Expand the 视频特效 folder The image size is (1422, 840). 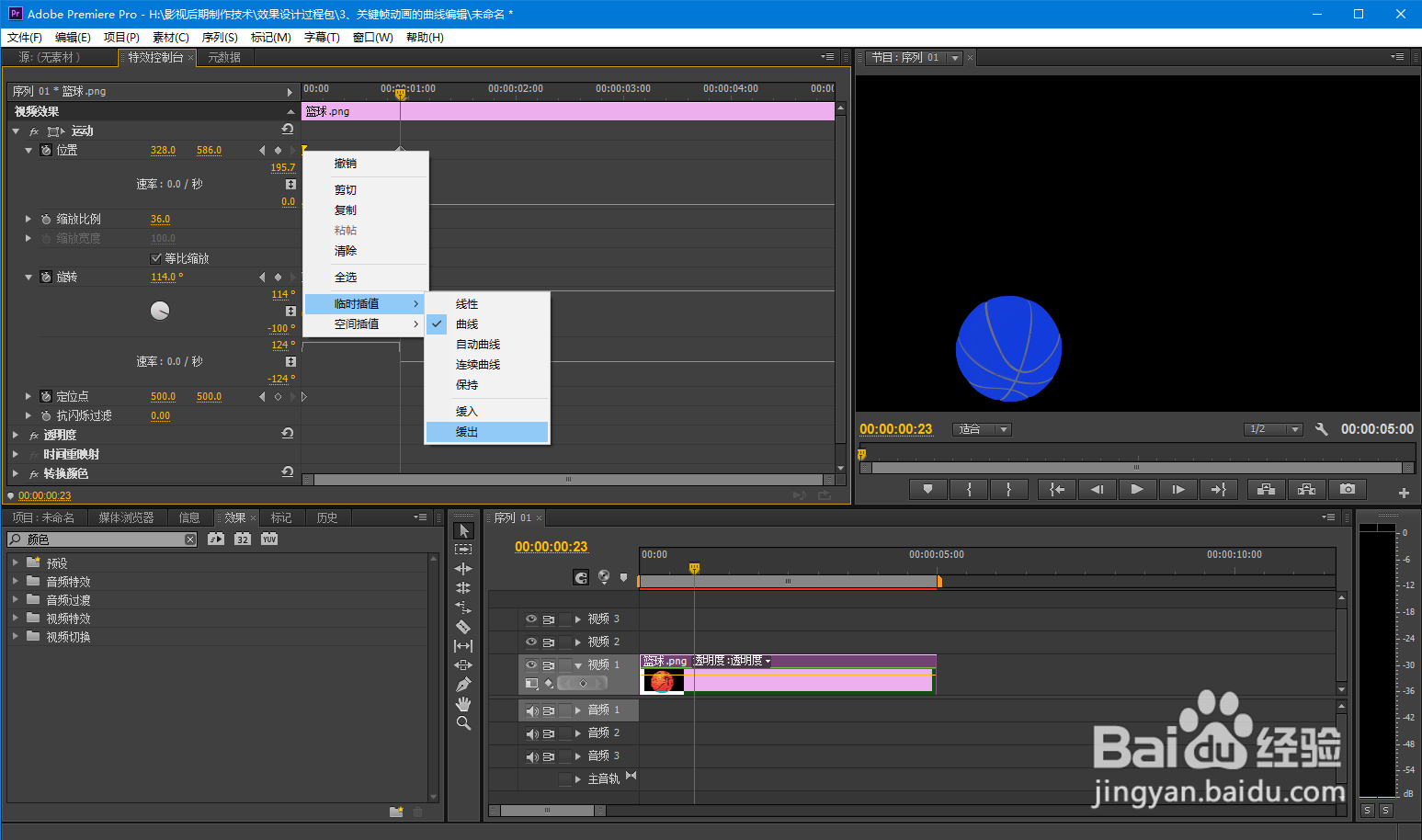16,618
